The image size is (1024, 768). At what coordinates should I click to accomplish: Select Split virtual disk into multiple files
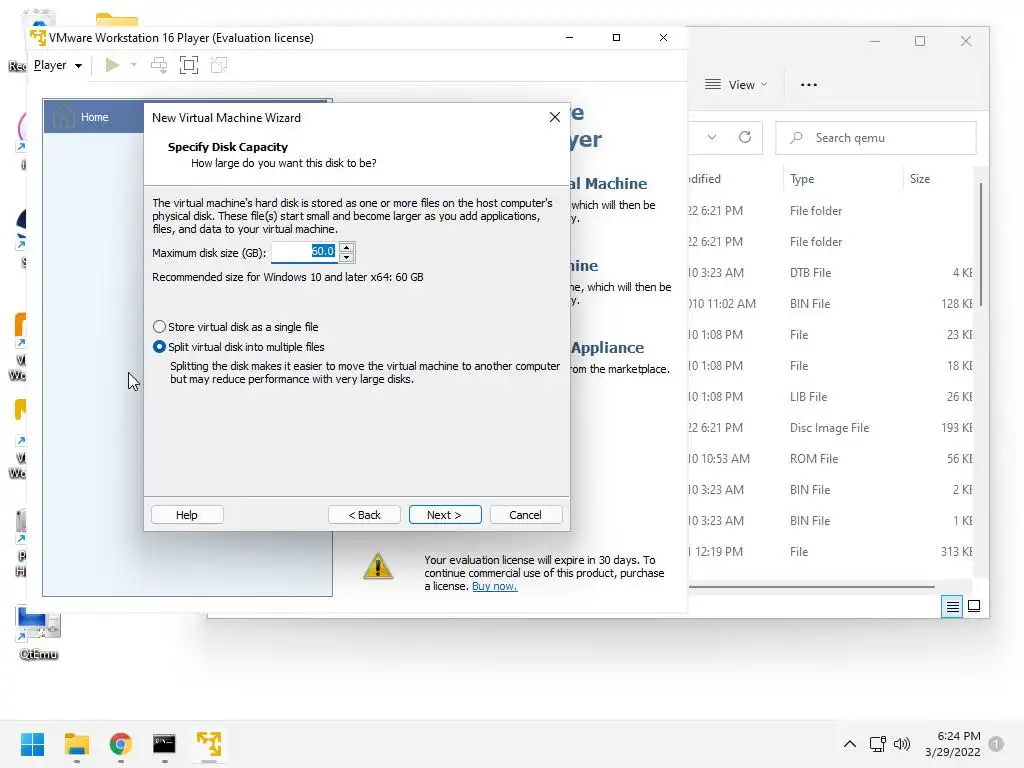tap(238, 347)
